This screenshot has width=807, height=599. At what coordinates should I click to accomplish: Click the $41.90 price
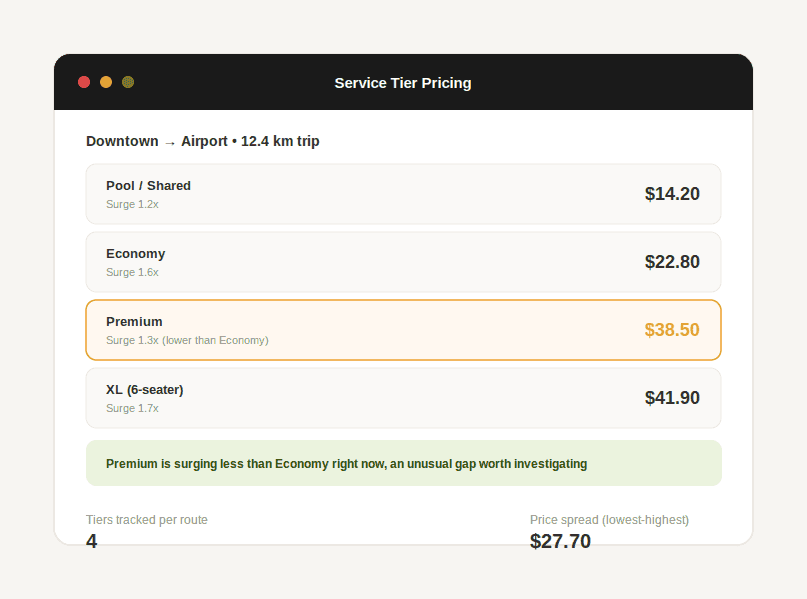672,398
